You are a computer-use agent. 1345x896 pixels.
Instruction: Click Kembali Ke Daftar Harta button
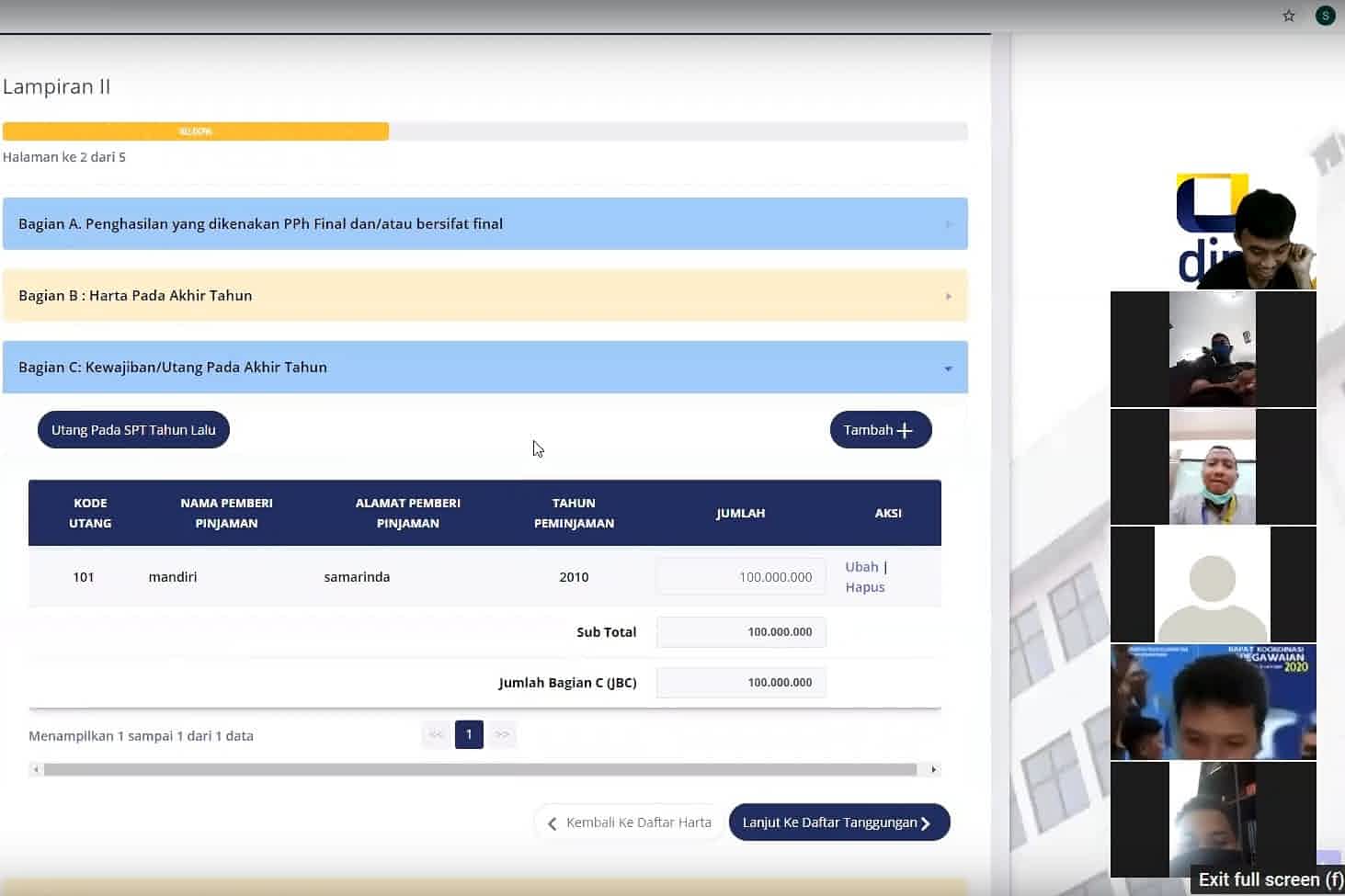[629, 822]
